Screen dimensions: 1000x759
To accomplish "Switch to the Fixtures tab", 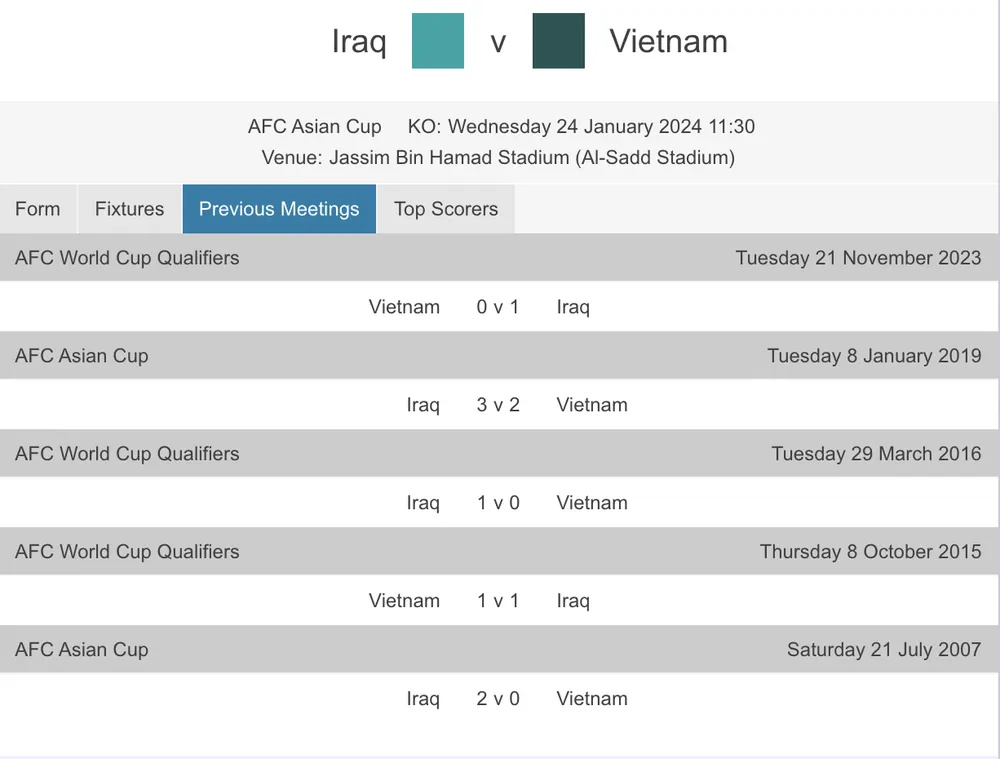I will coord(129,209).
